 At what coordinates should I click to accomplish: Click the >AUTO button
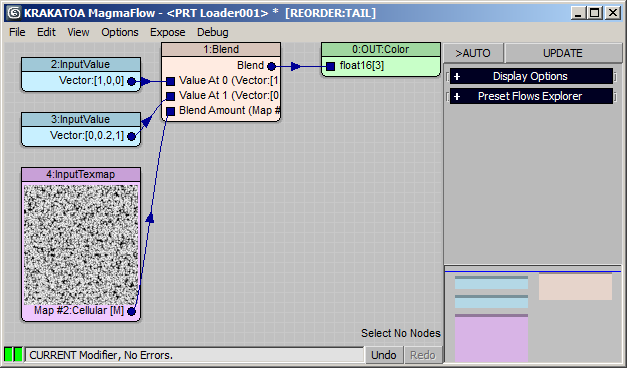[x=473, y=53]
